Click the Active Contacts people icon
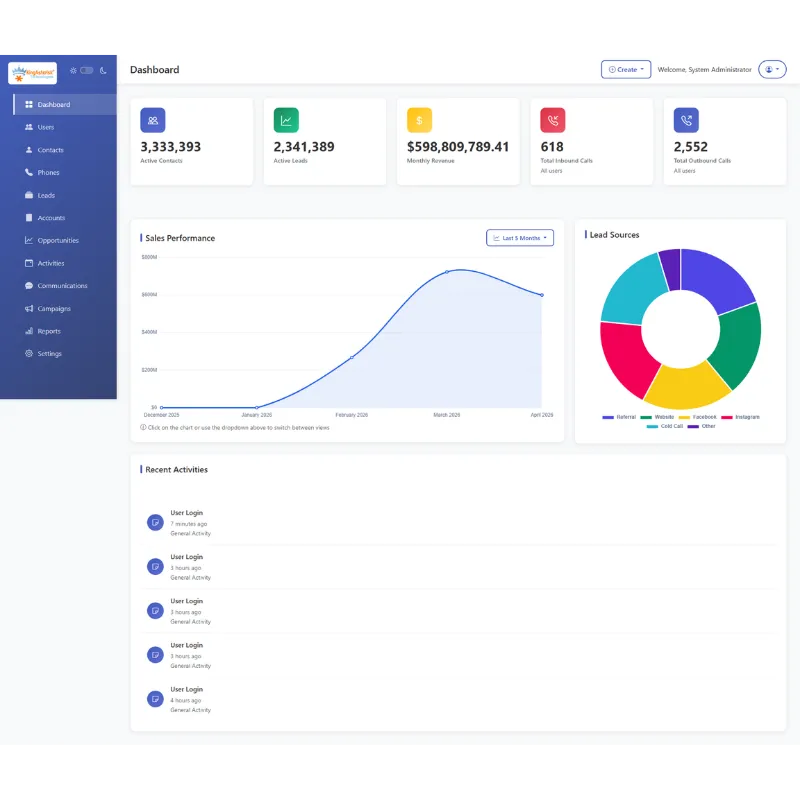 [153, 120]
